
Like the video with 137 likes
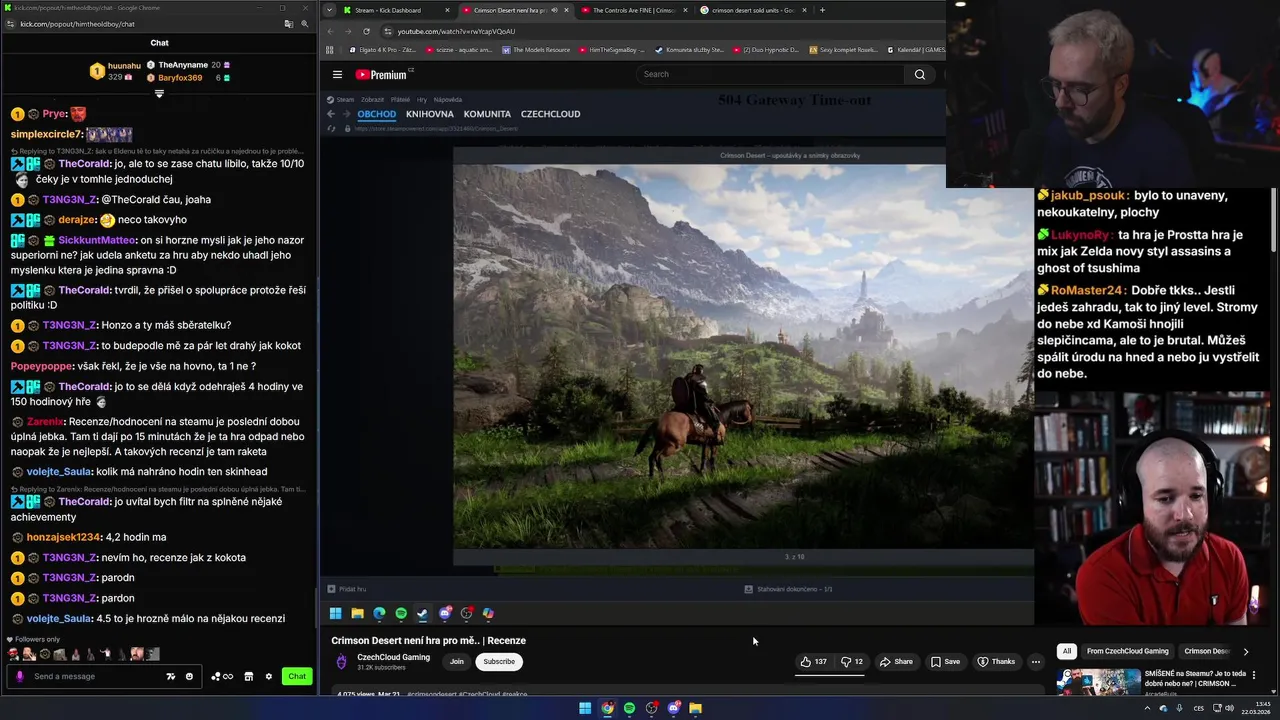[x=814, y=661]
